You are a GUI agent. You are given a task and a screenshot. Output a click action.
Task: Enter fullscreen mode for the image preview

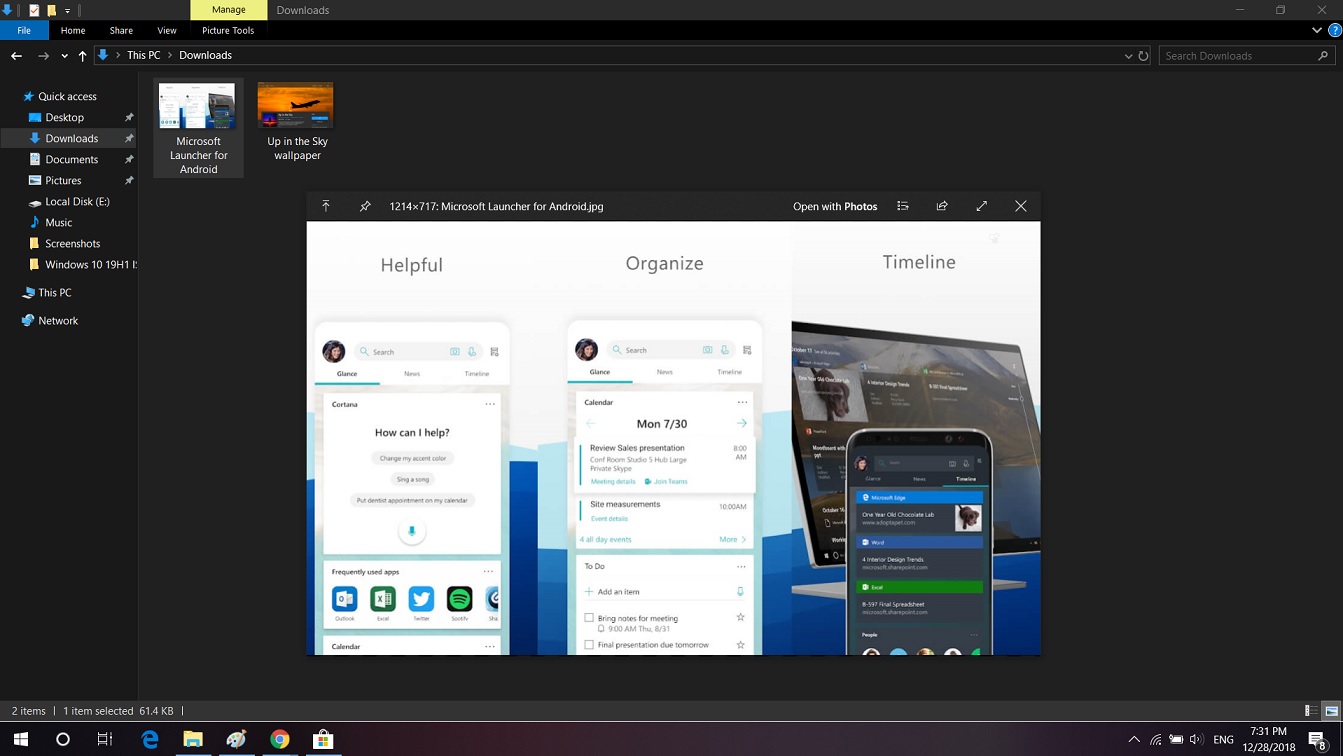click(981, 206)
